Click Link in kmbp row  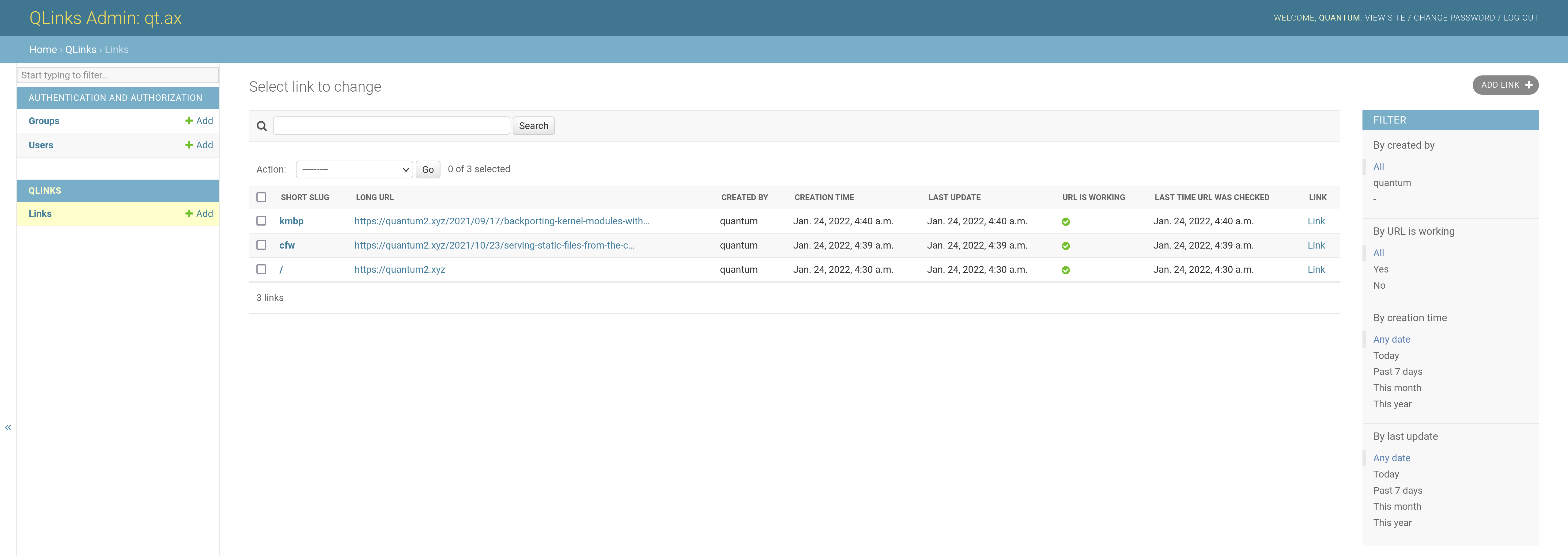[1316, 221]
